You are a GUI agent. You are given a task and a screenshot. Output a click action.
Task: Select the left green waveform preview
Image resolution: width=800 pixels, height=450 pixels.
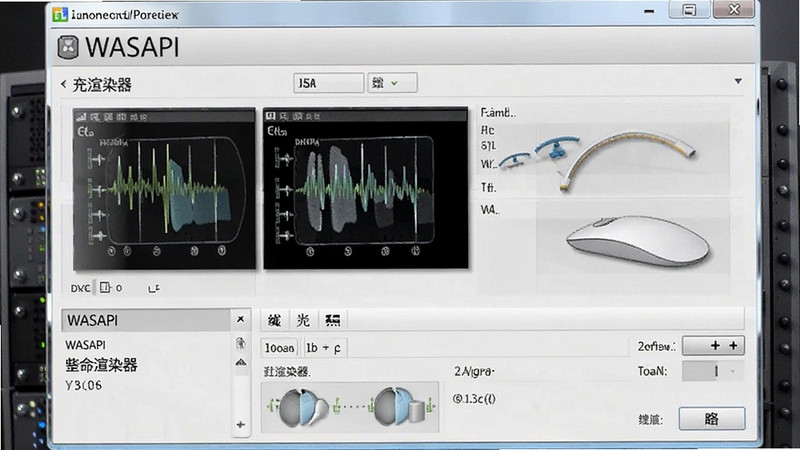tap(164, 189)
